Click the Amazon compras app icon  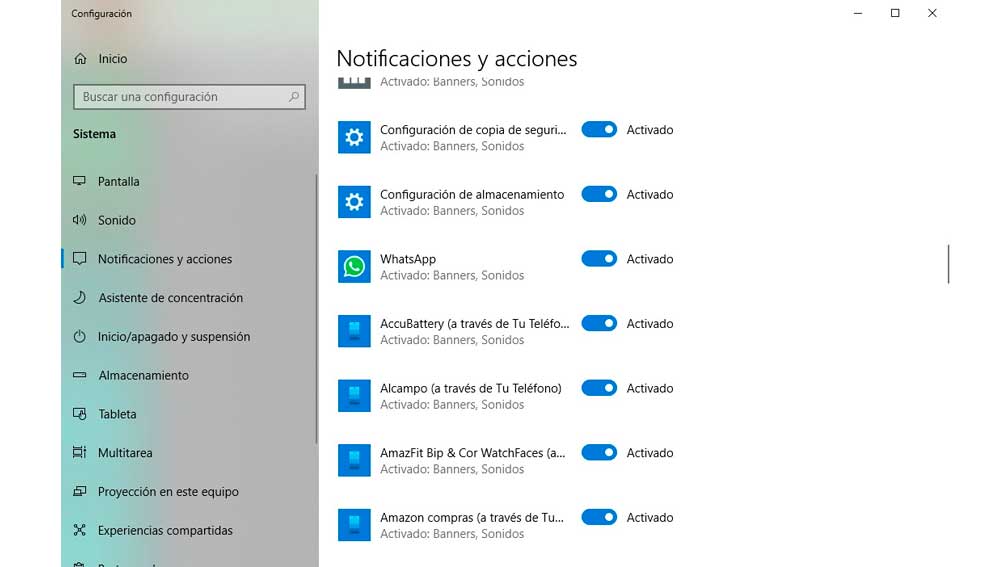click(x=354, y=525)
